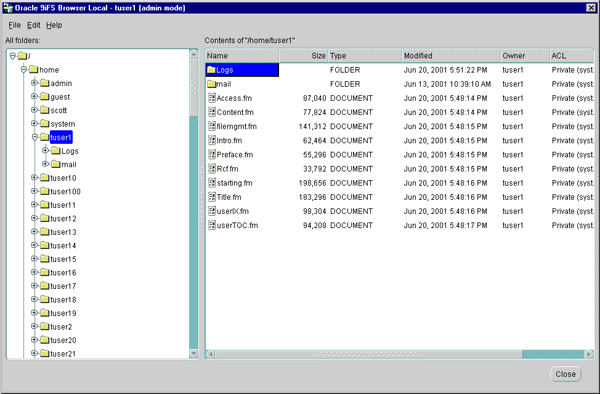Open the Help menu
The width and height of the screenshot is (600, 394).
(54, 25)
